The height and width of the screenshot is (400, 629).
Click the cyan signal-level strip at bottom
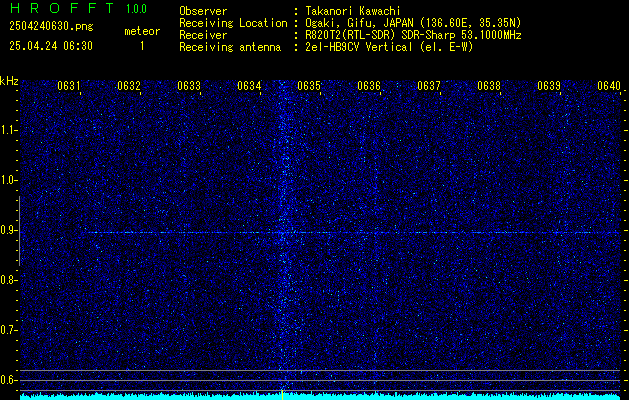320,397
